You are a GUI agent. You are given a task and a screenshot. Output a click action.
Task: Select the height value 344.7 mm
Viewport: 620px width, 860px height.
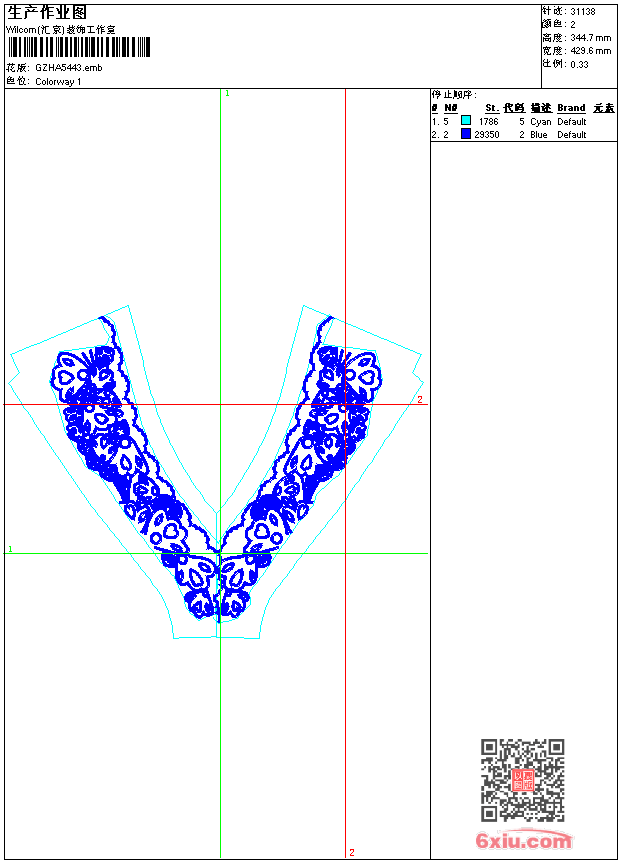pyautogui.click(x=590, y=38)
